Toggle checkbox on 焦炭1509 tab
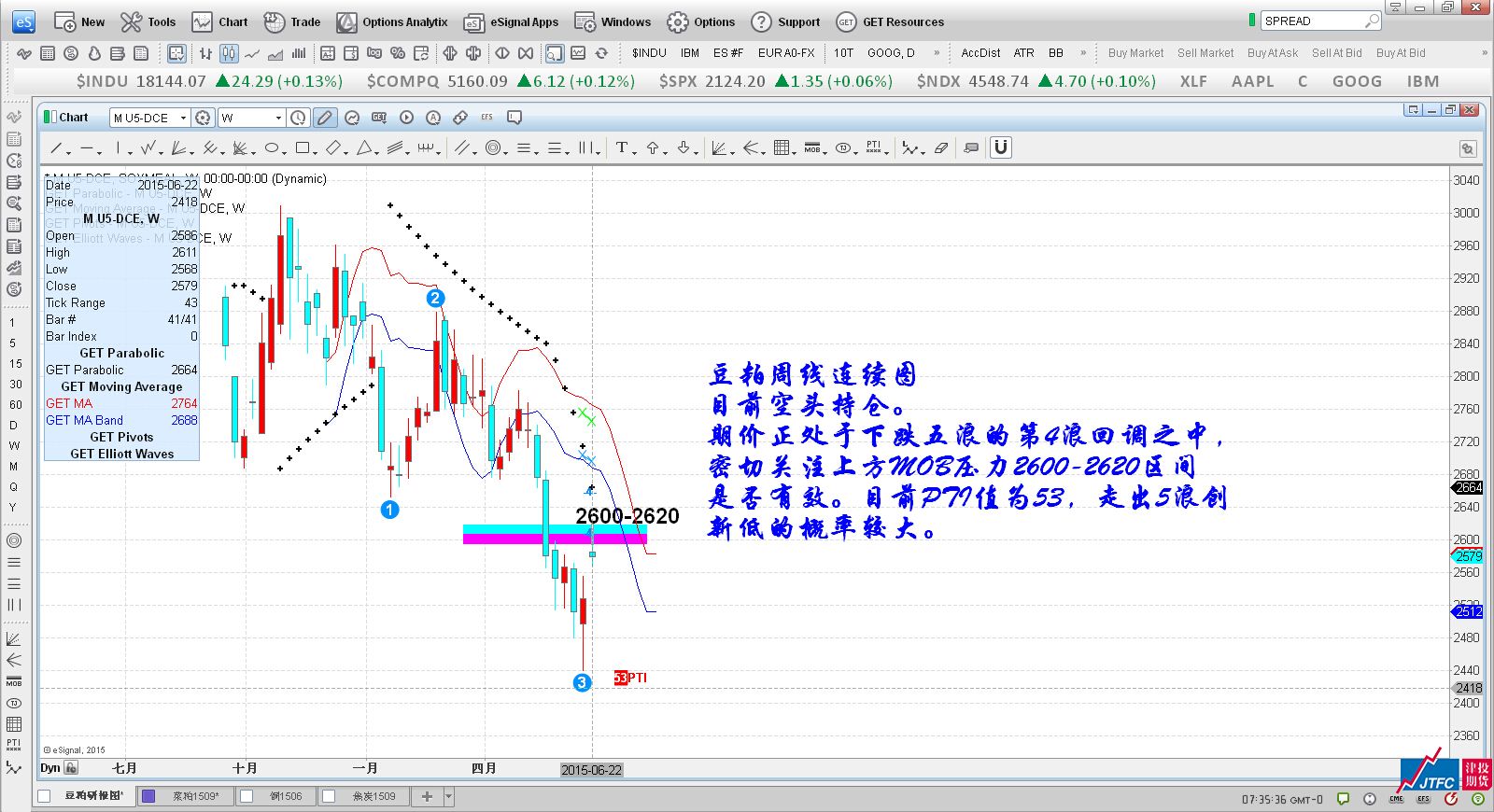The image size is (1494, 812). tap(329, 796)
